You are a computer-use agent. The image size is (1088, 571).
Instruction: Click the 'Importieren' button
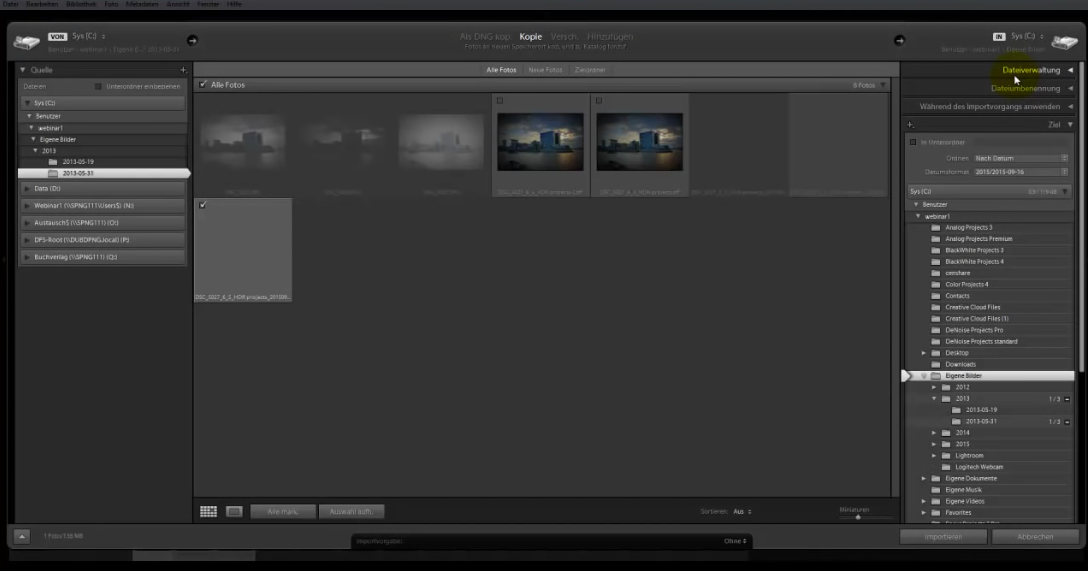click(942, 537)
